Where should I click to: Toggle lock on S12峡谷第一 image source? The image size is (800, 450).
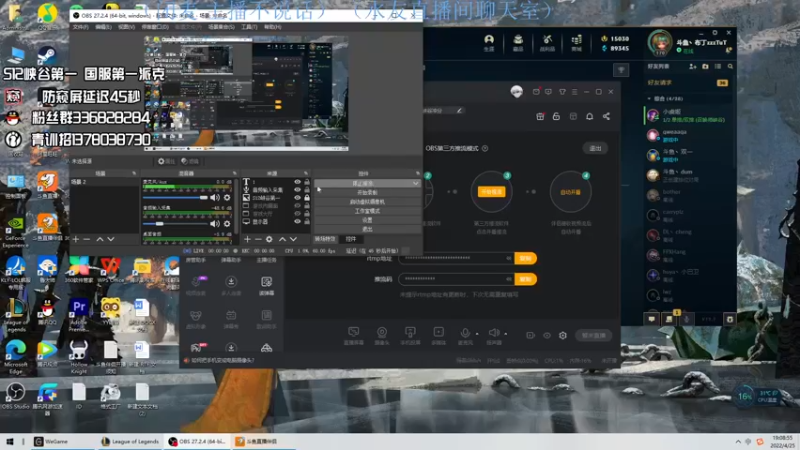[307, 197]
